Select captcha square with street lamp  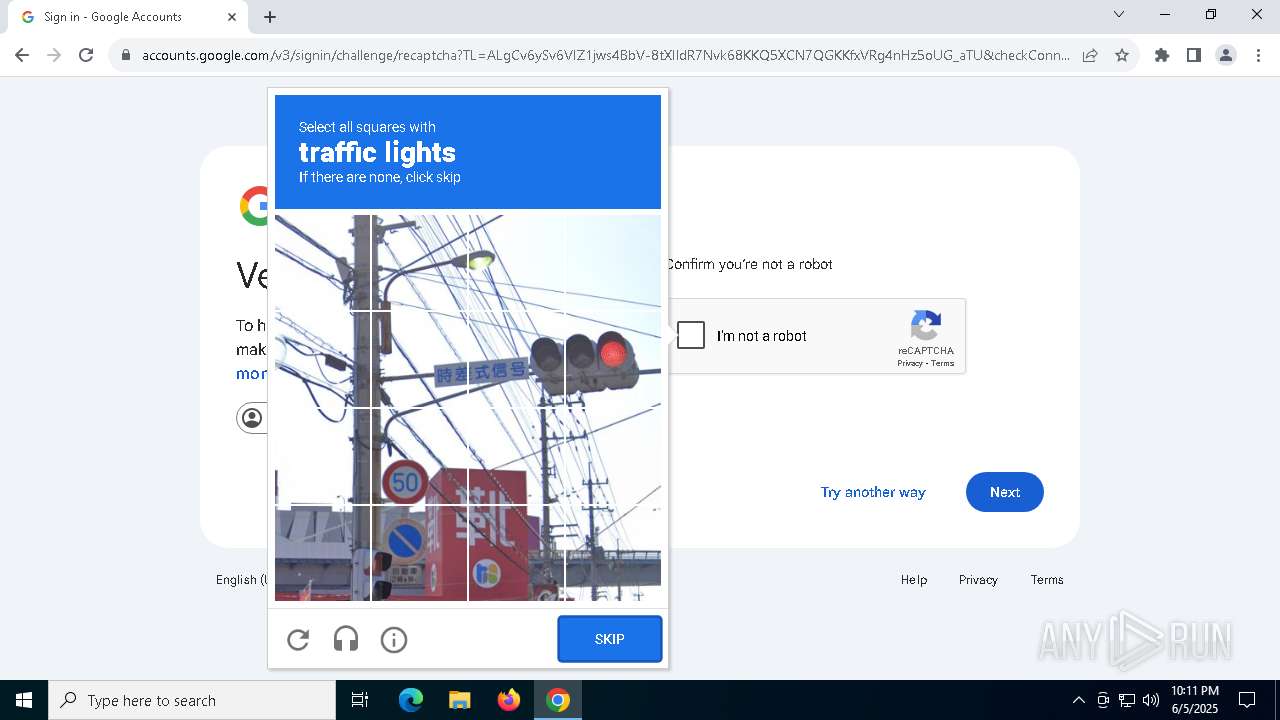point(516,263)
